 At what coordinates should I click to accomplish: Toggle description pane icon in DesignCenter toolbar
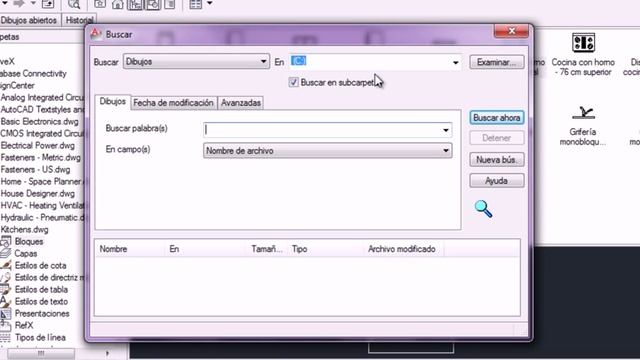click(170, 4)
